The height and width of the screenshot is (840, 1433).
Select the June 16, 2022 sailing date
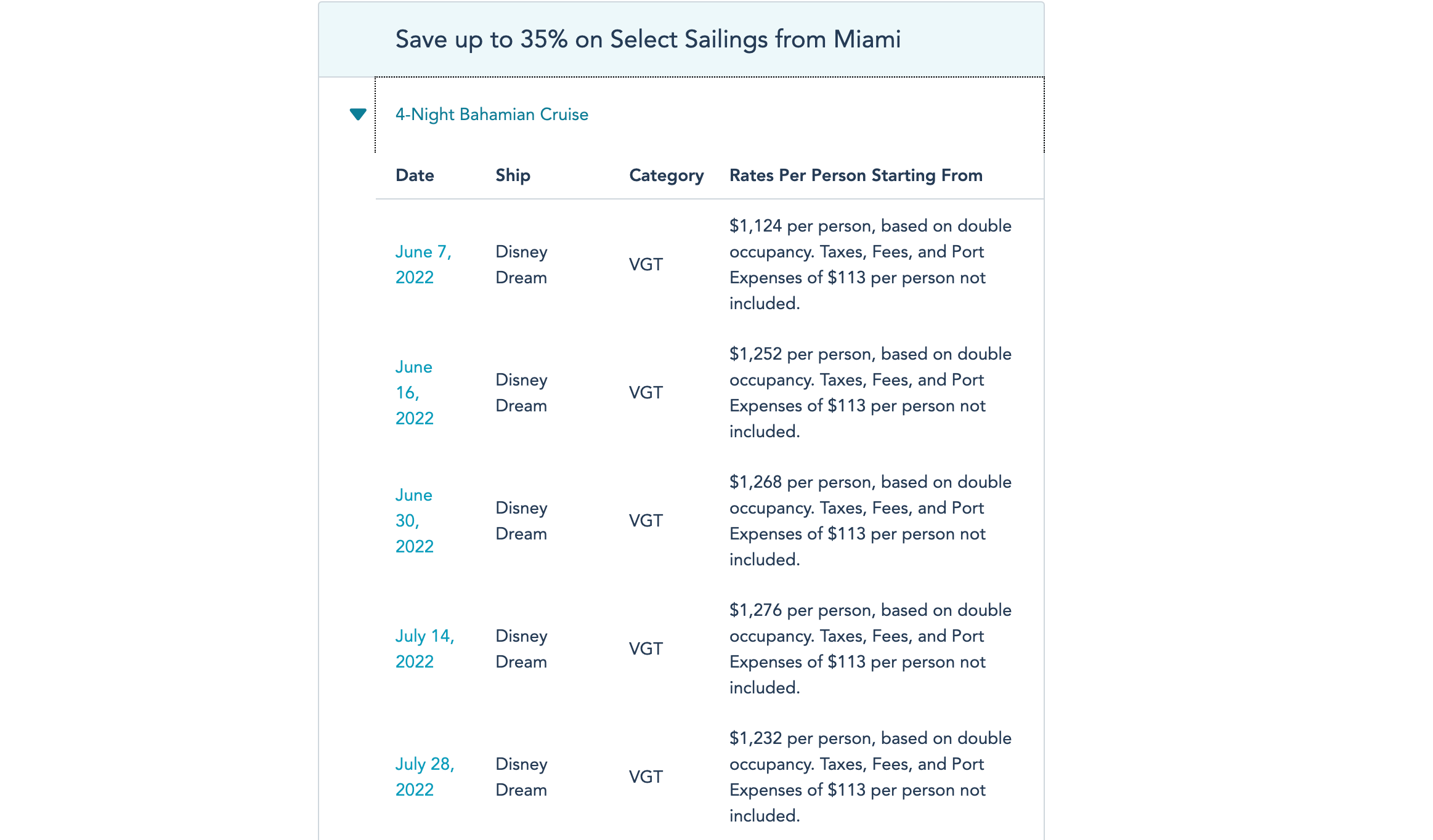pyautogui.click(x=415, y=392)
